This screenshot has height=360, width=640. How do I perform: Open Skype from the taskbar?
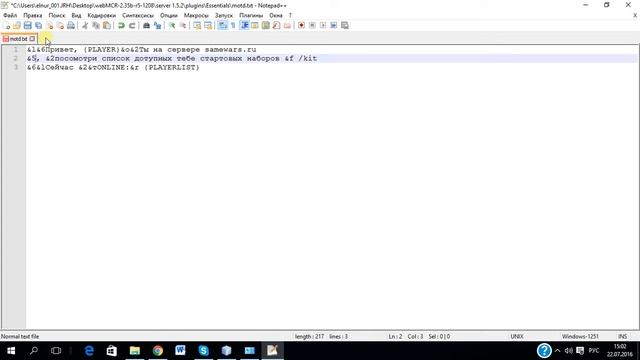pyautogui.click(x=203, y=350)
